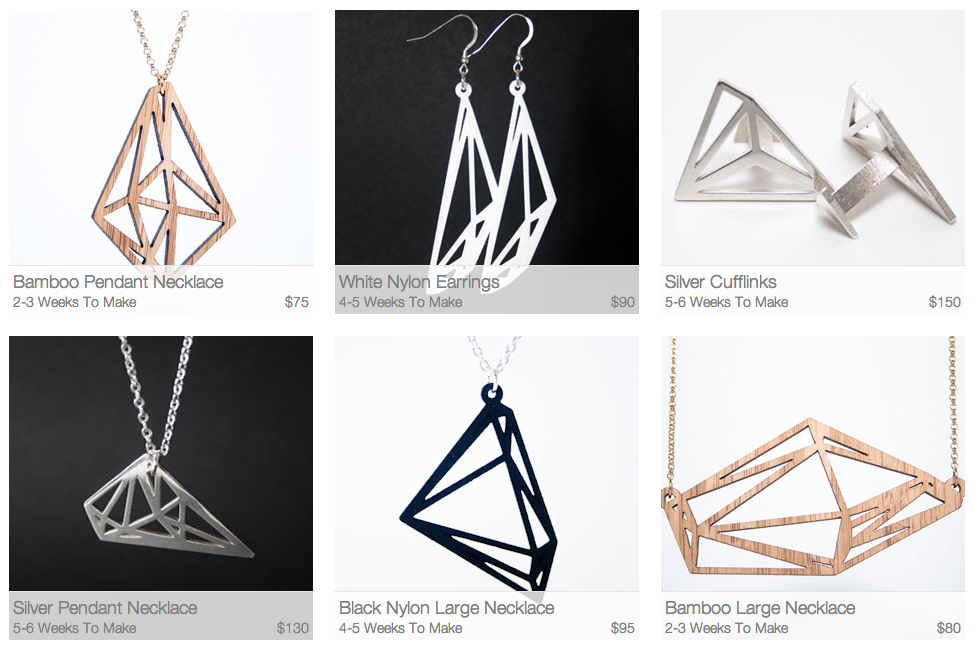Screen dimensions: 974x645
Task: Select the $80 bamboo necklace price
Action: point(949,628)
